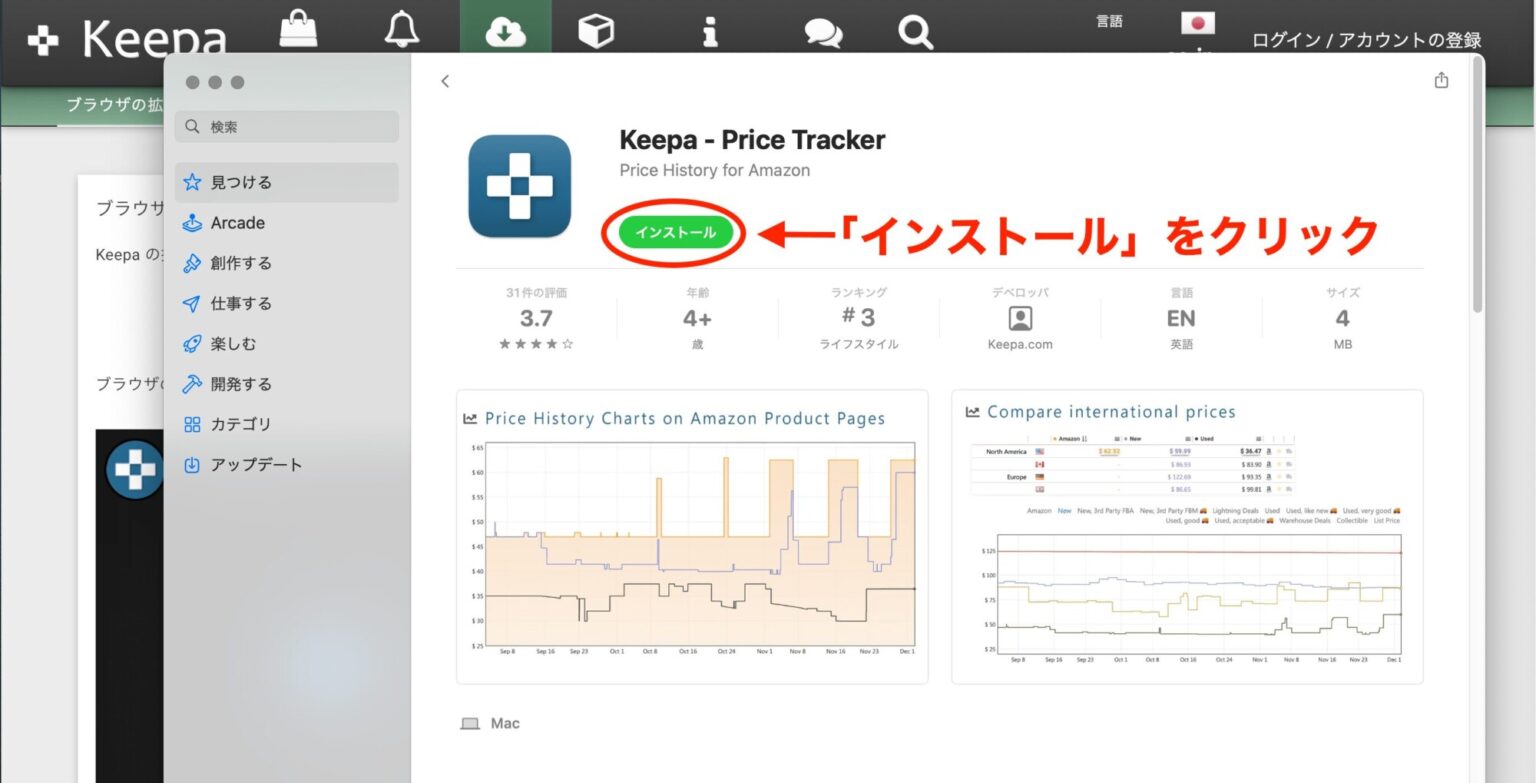Open the Keepa notifications bell icon
1536x783 pixels.
tap(400, 31)
